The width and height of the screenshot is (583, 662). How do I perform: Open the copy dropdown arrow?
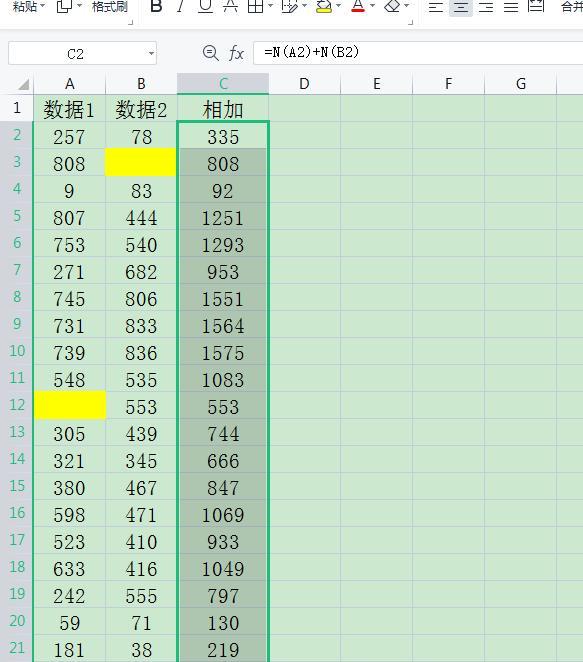79,6
